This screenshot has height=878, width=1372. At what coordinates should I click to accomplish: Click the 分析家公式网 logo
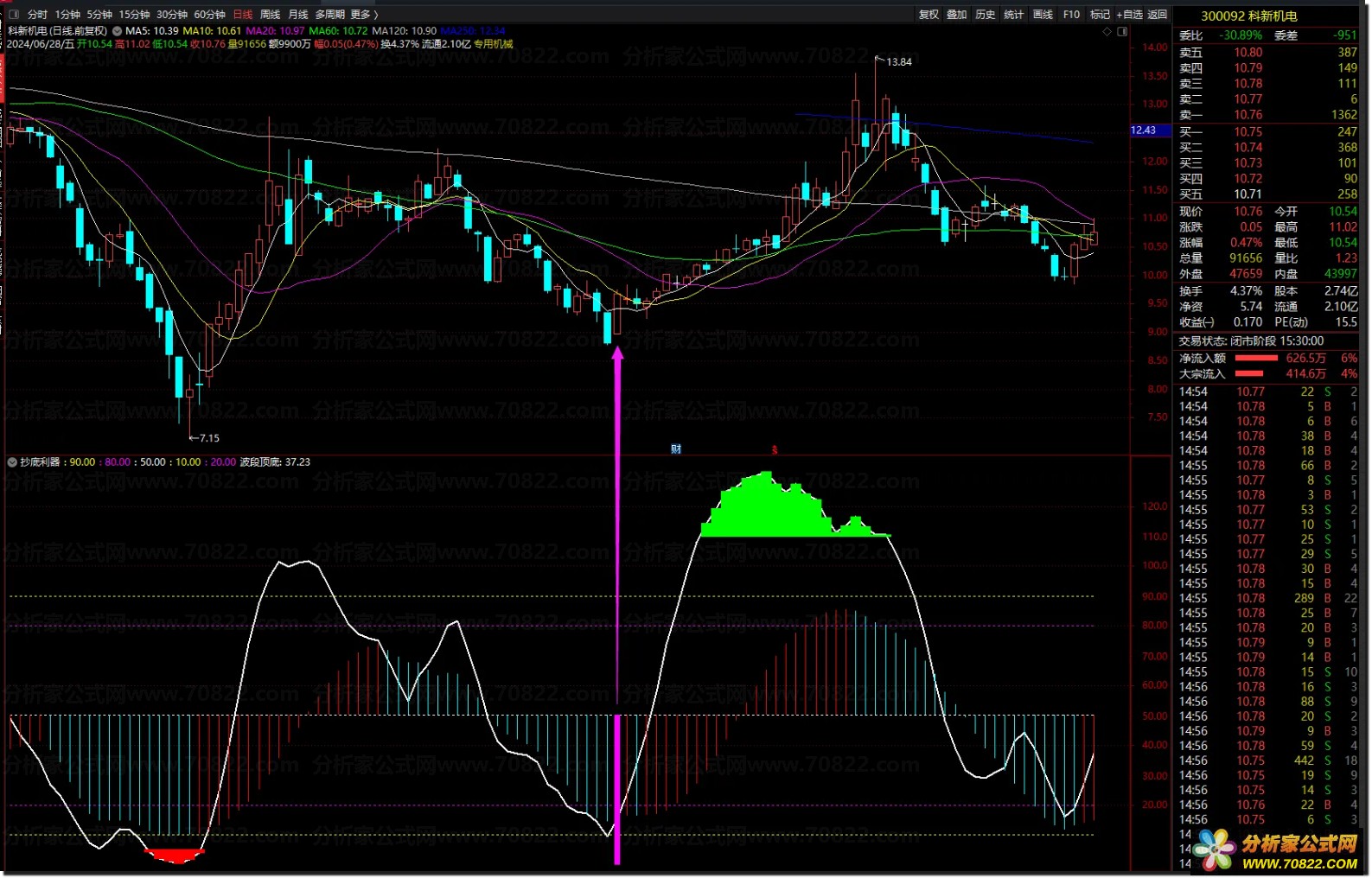(1277, 850)
